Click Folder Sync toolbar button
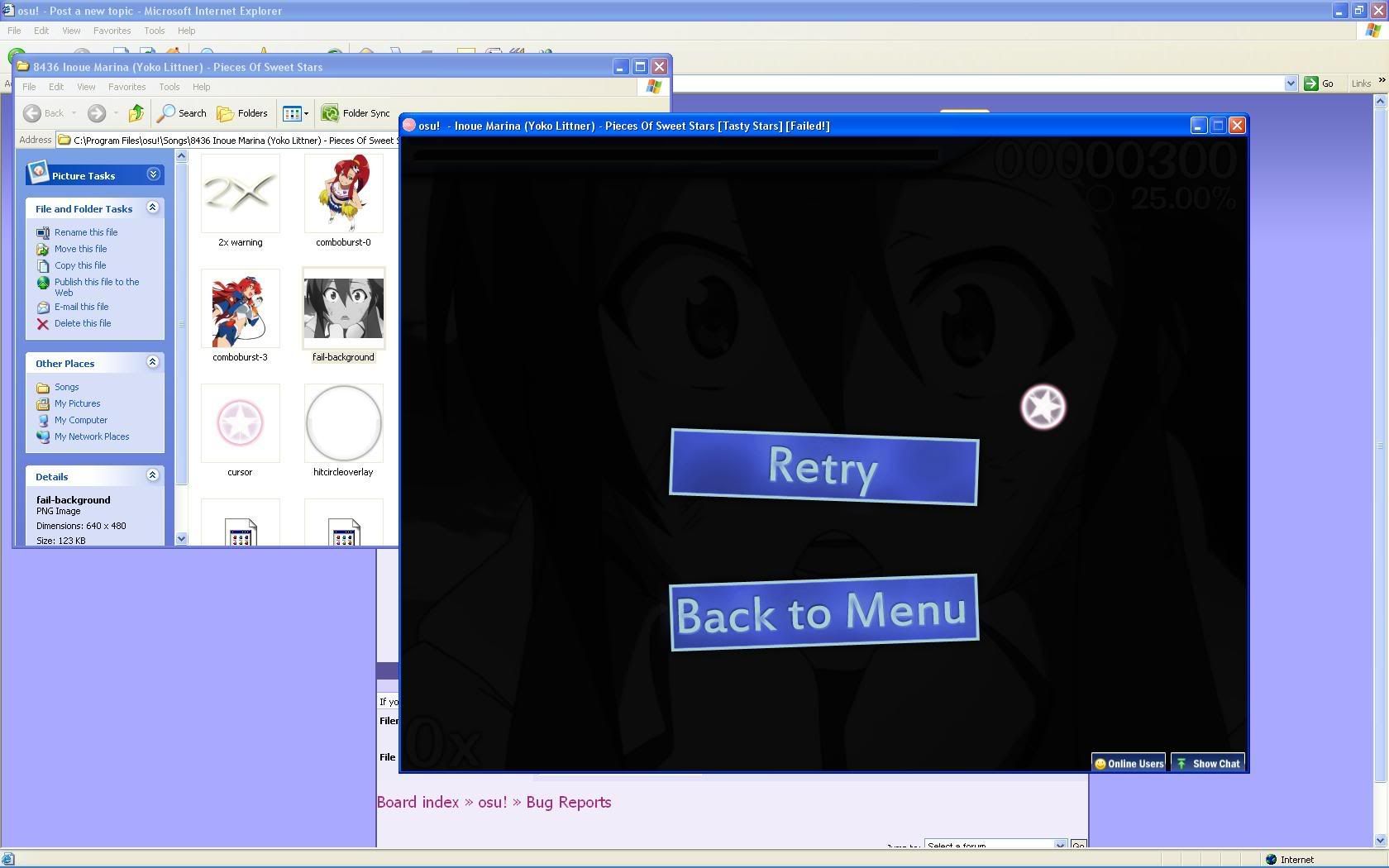This screenshot has height=868, width=1389. tap(356, 113)
